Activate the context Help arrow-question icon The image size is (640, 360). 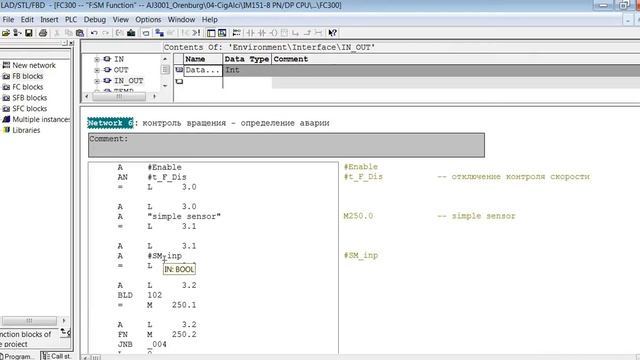pos(333,33)
